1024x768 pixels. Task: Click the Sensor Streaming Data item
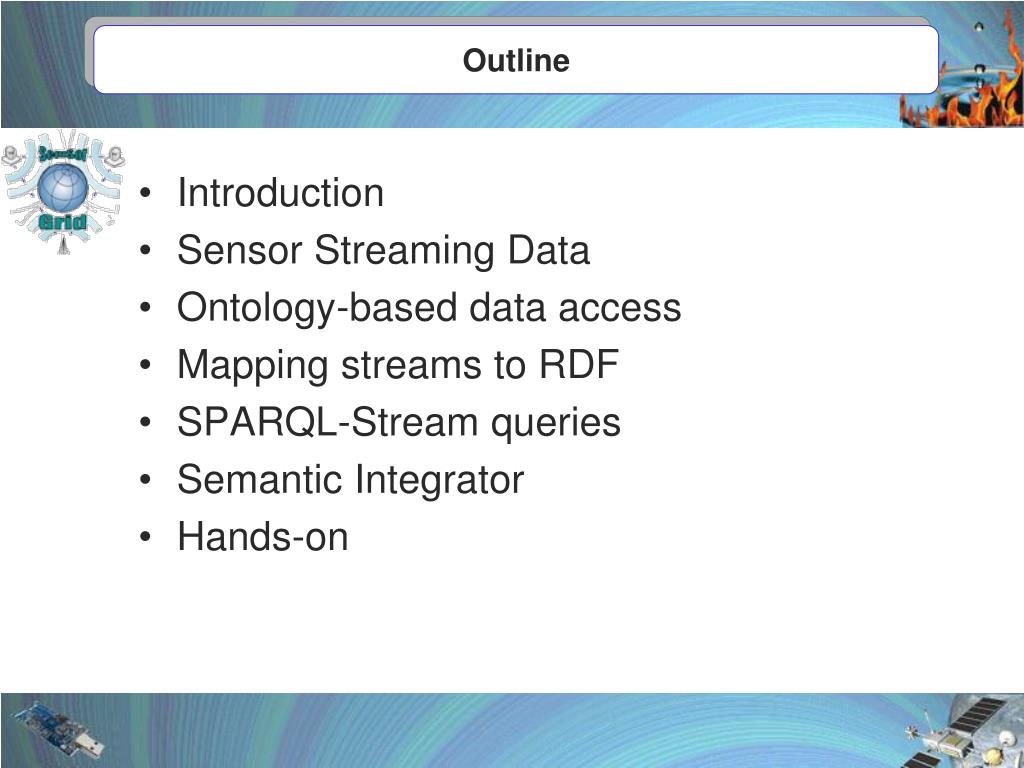pyautogui.click(x=383, y=250)
